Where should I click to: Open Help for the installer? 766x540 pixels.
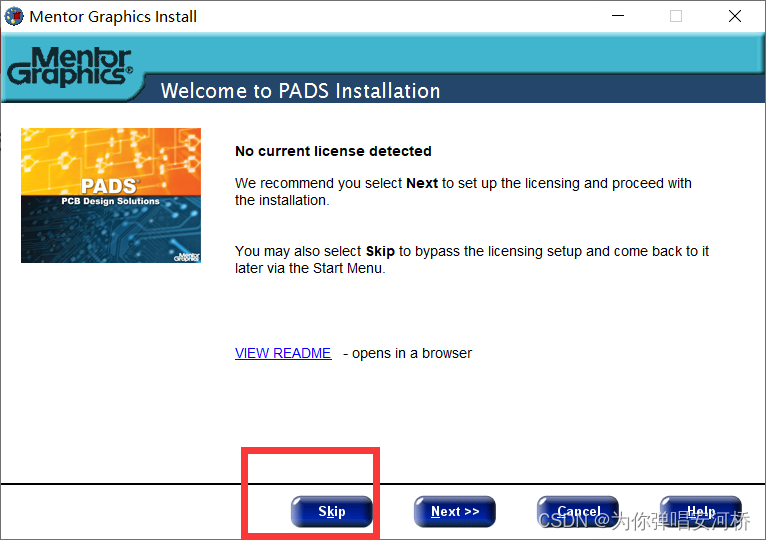[x=701, y=511]
